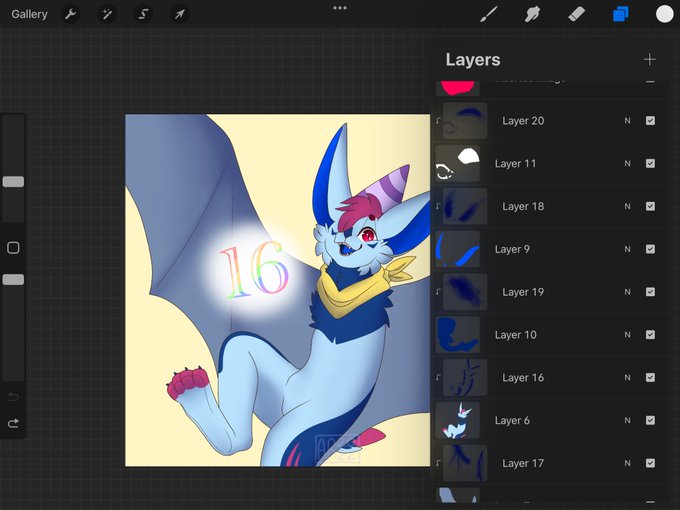Open blend mode N for Layer 11
This screenshot has height=510, width=680.
pos(628,163)
